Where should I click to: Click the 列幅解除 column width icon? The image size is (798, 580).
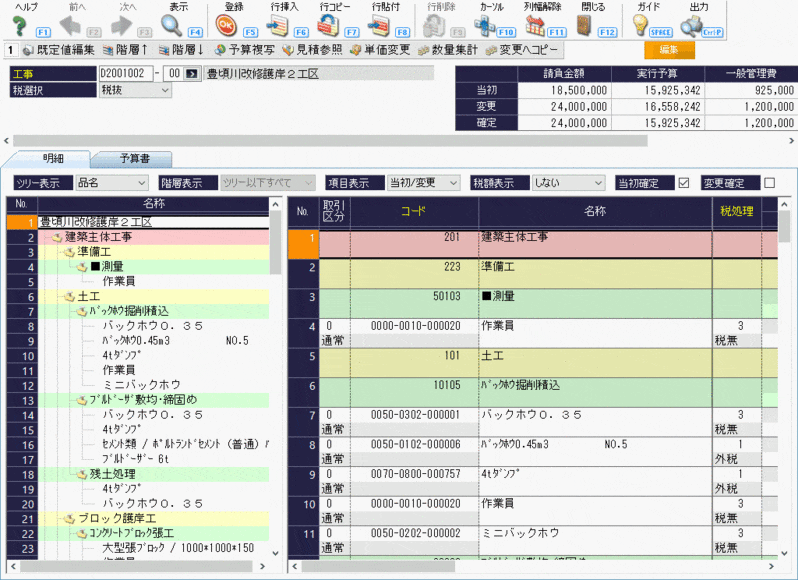click(535, 25)
